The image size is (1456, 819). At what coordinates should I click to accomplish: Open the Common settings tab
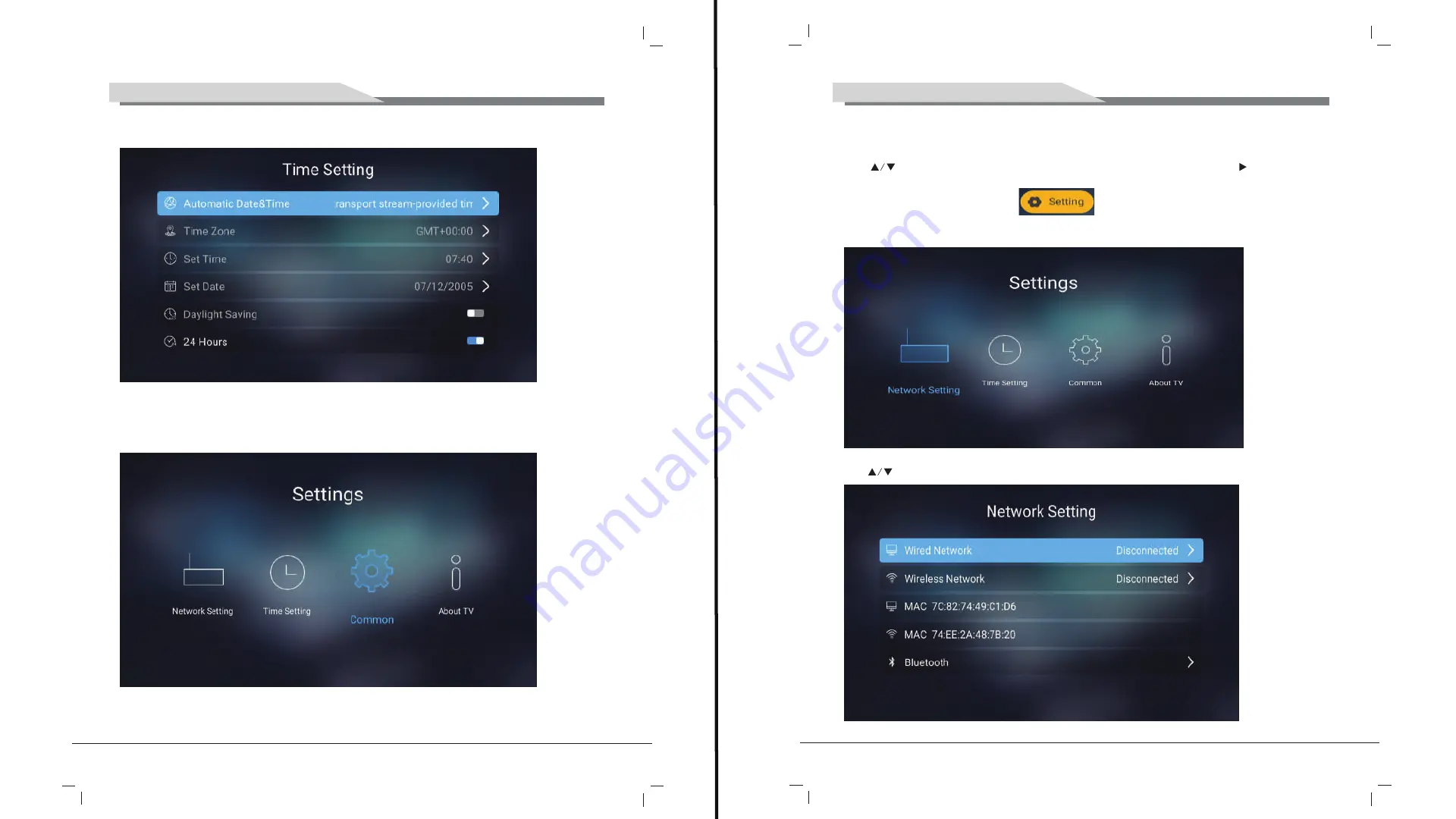click(x=372, y=585)
